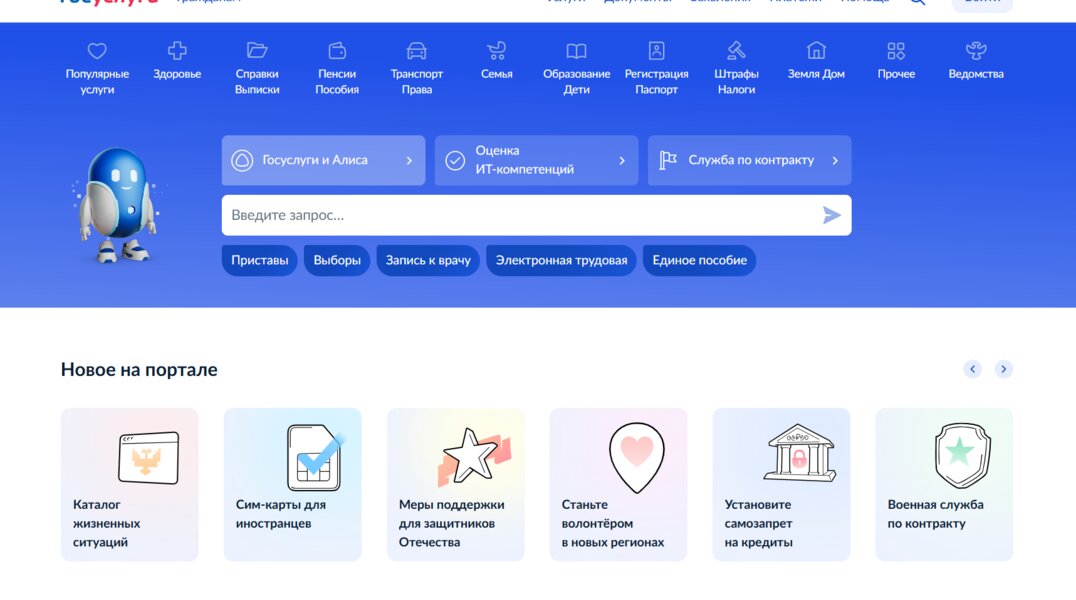This screenshot has height=600, width=1076.
Task: Click the Войти button
Action: 981,1
